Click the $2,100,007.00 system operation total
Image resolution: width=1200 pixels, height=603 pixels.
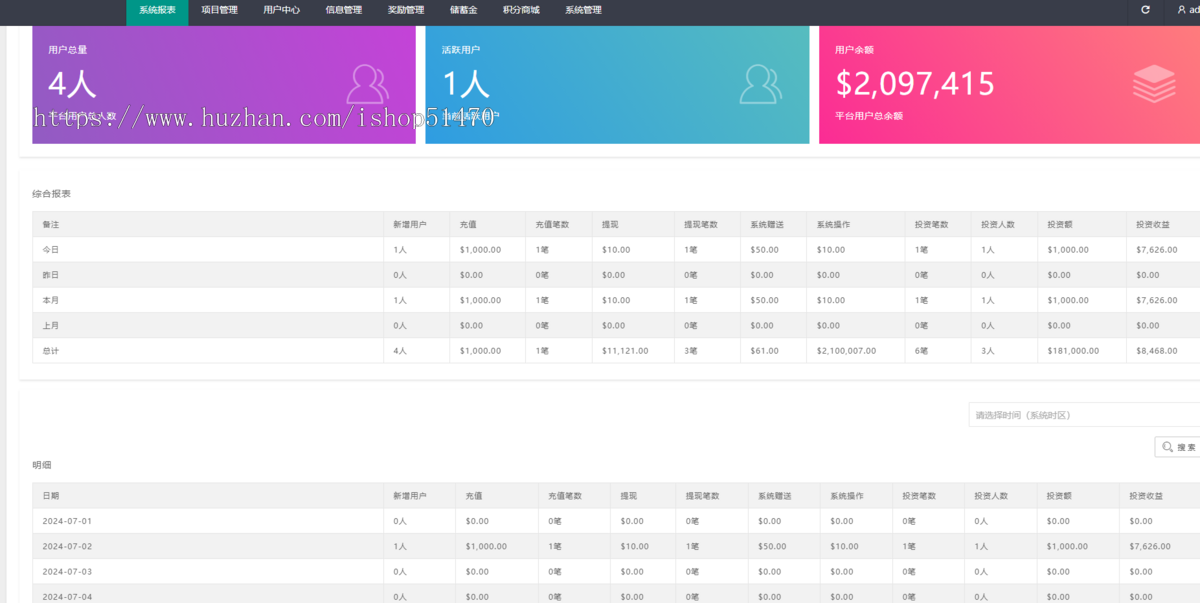846,351
